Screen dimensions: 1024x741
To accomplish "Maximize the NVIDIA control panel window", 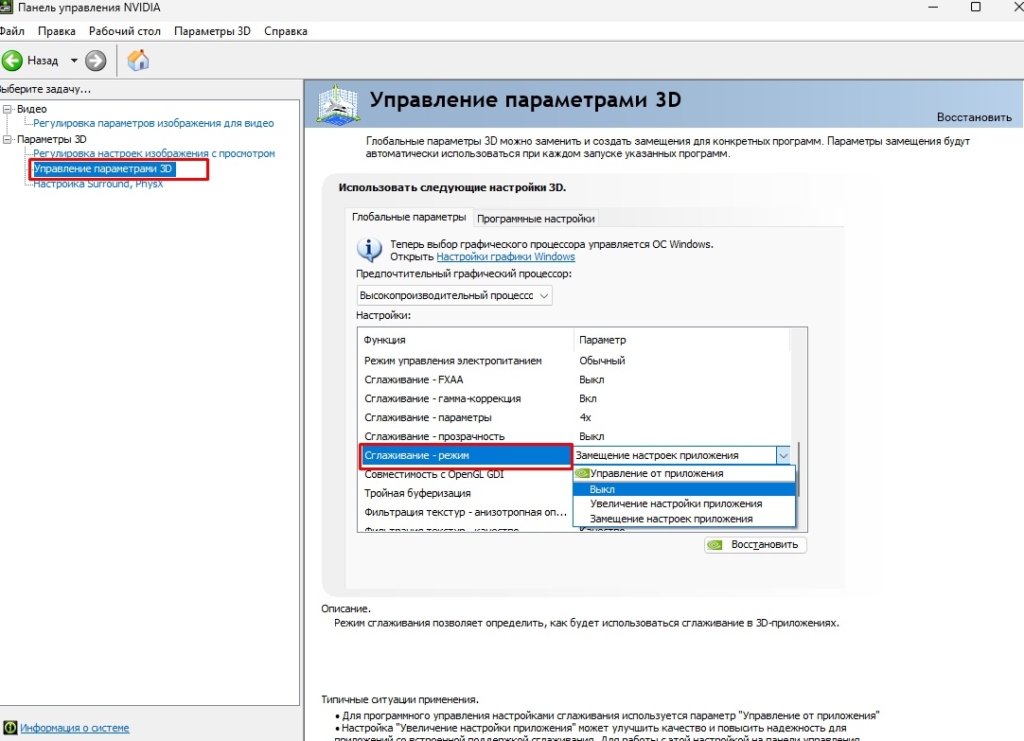I will click(x=976, y=7).
